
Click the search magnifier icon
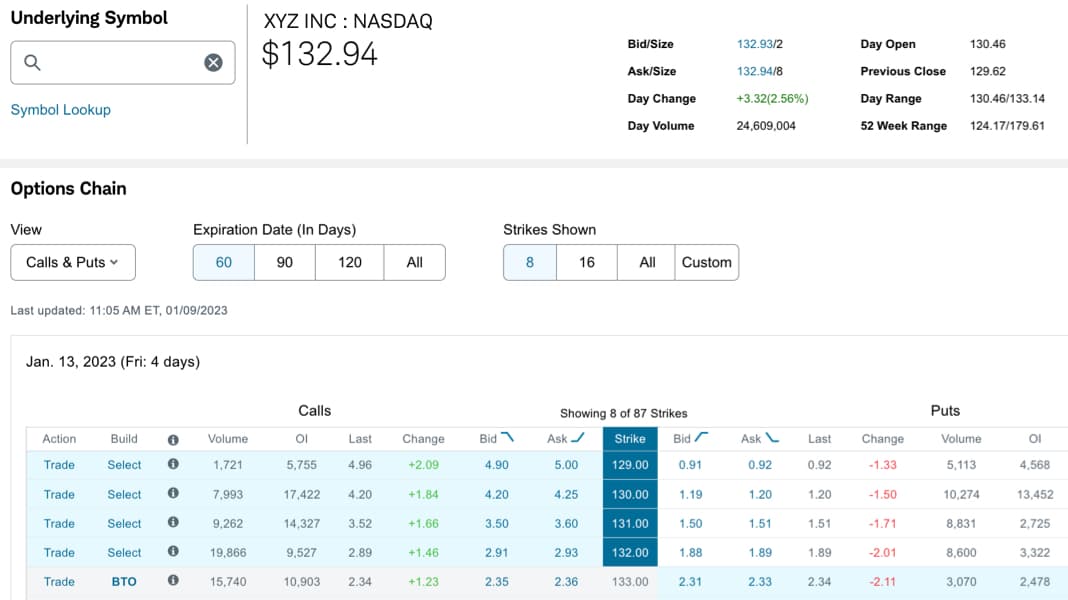(32, 63)
